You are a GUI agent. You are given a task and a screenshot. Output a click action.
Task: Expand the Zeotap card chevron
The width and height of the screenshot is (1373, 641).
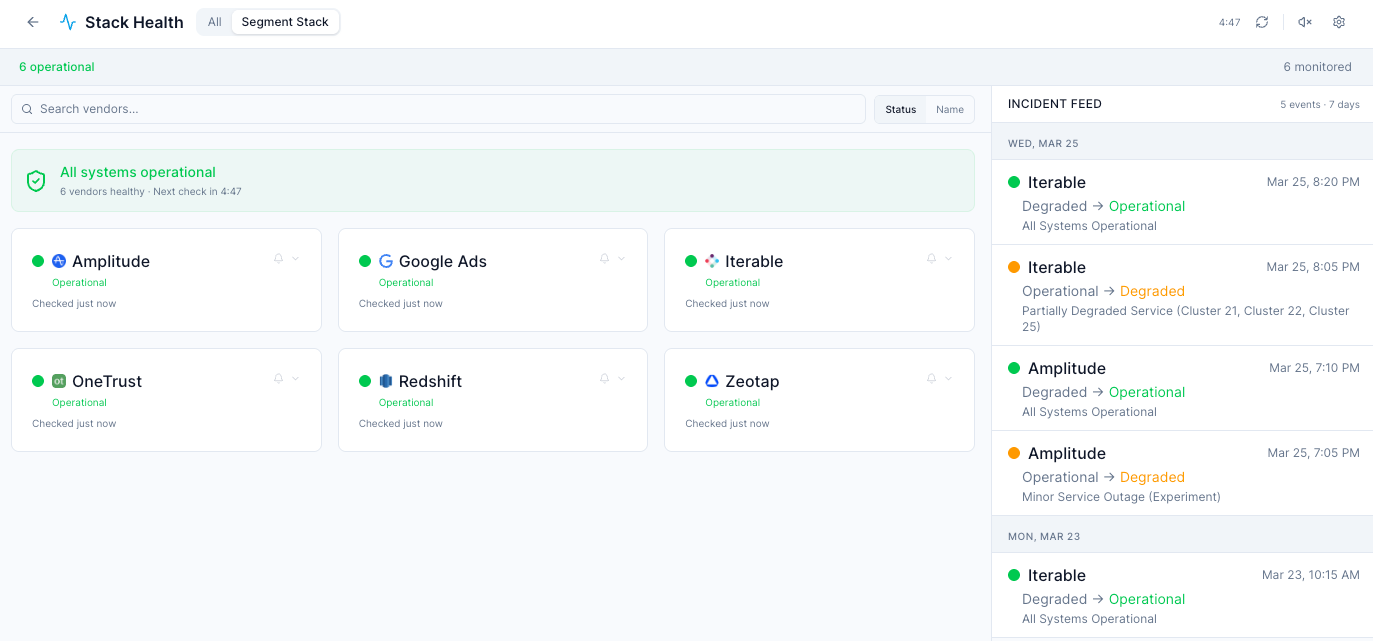tap(948, 378)
